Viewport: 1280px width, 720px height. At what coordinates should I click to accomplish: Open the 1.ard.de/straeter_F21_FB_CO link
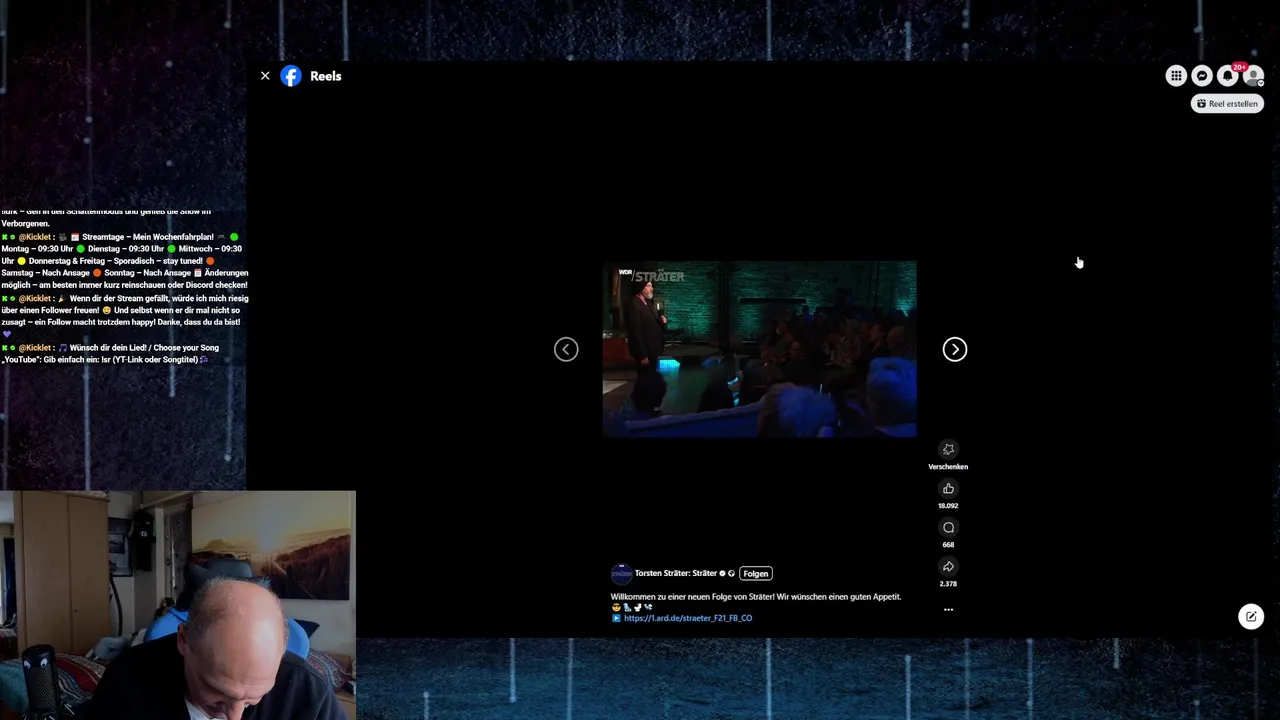pos(688,618)
